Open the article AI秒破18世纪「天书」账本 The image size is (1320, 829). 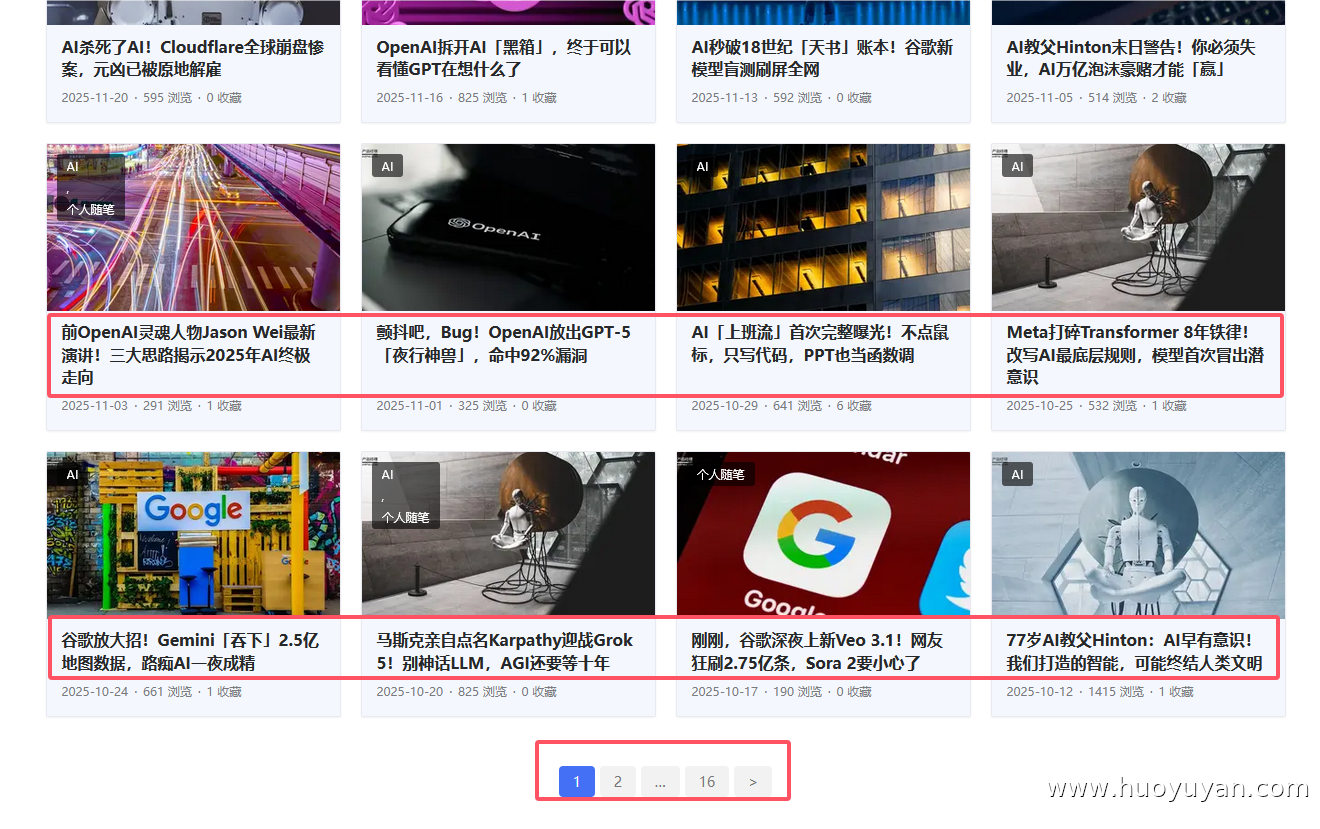[822, 58]
